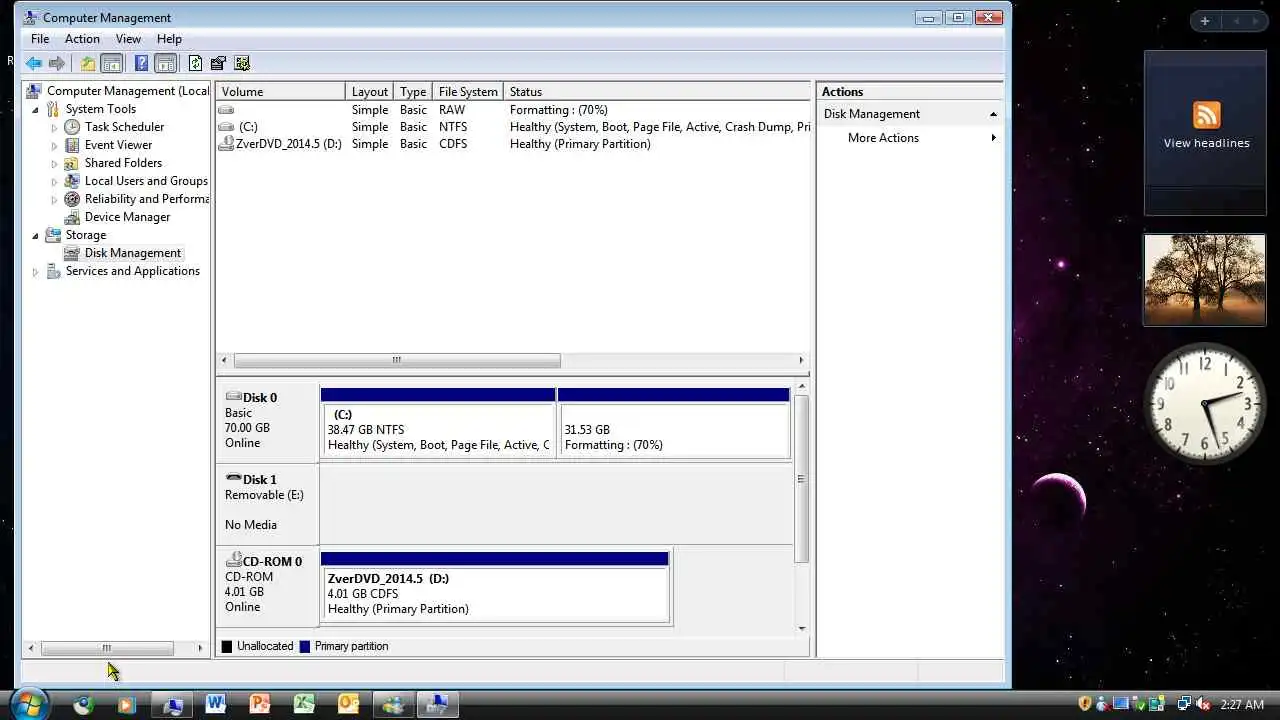Click the rescan disks toolbar icon

point(241,63)
